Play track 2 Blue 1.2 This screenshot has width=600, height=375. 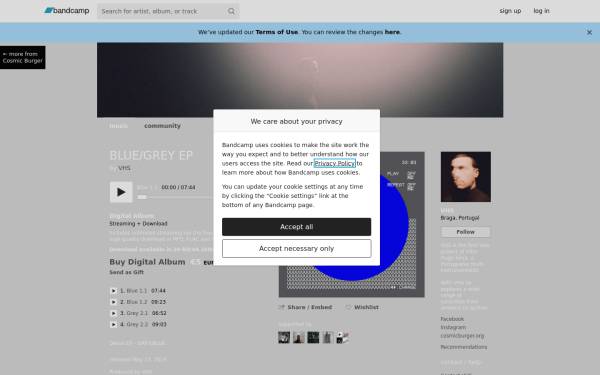pyautogui.click(x=113, y=302)
